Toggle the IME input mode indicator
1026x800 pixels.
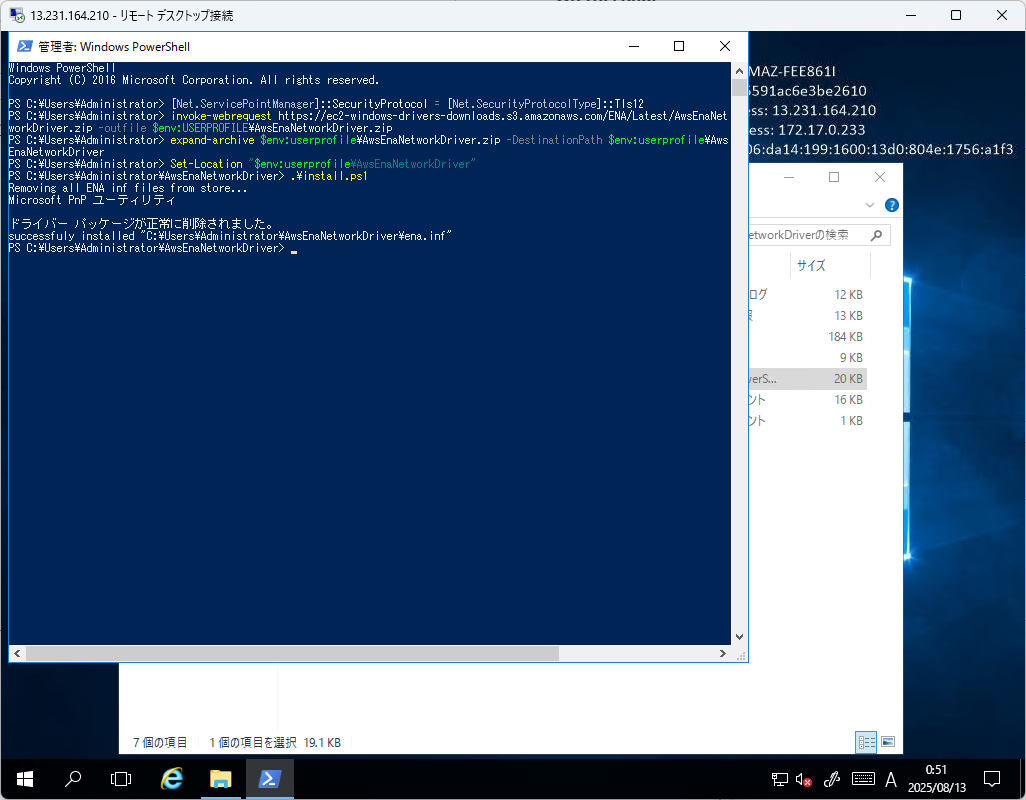coord(890,779)
